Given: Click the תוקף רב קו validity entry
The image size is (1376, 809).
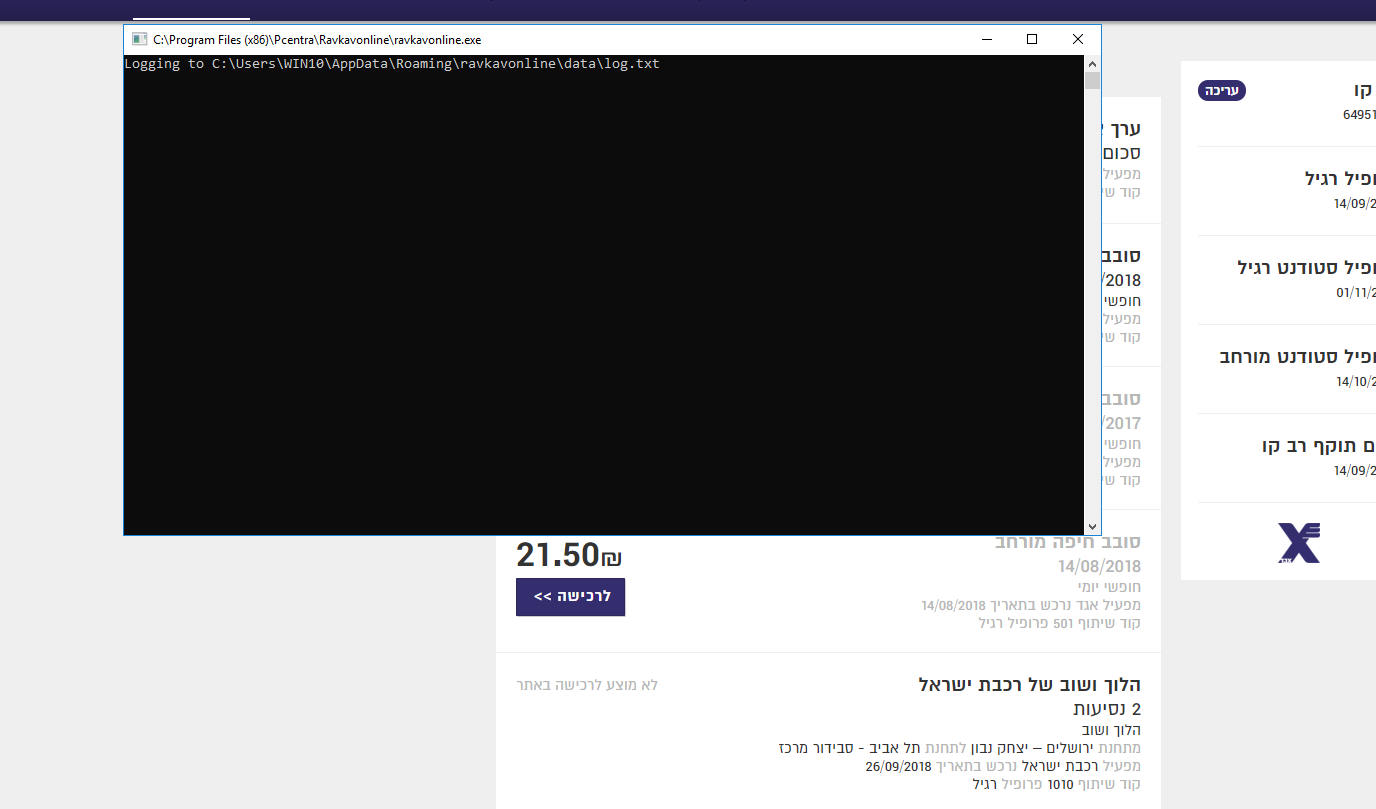Looking at the screenshot, I should [x=1319, y=446].
